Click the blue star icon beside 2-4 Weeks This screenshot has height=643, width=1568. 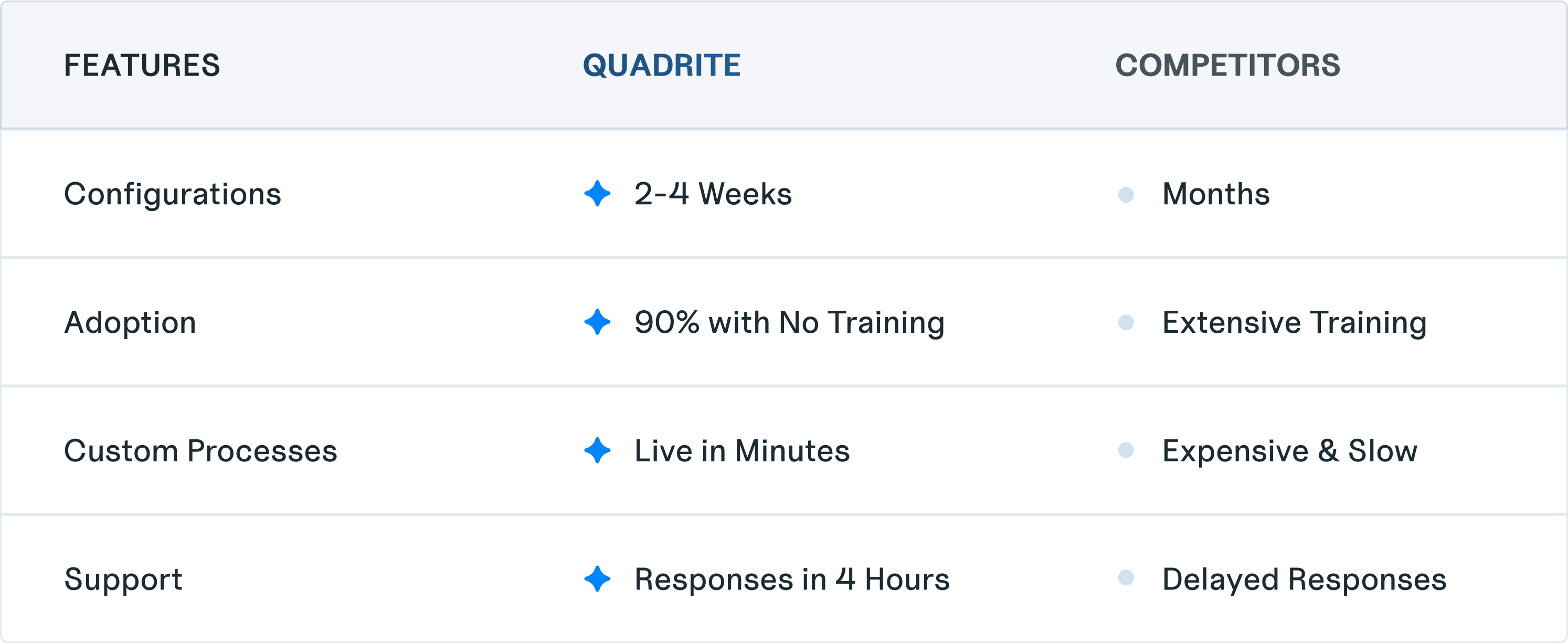[597, 194]
